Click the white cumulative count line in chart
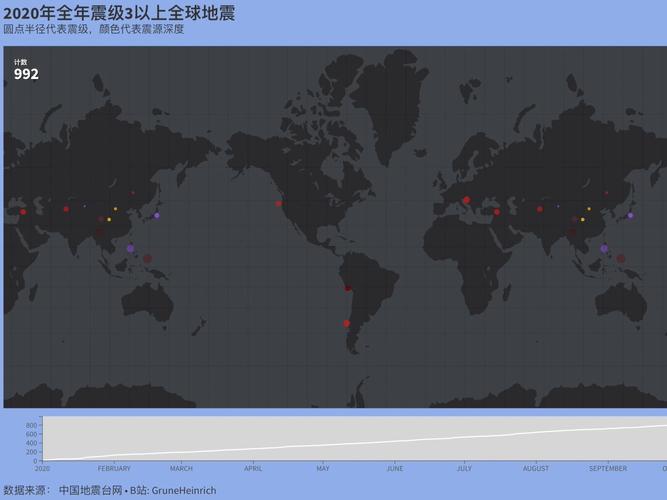 (355, 443)
